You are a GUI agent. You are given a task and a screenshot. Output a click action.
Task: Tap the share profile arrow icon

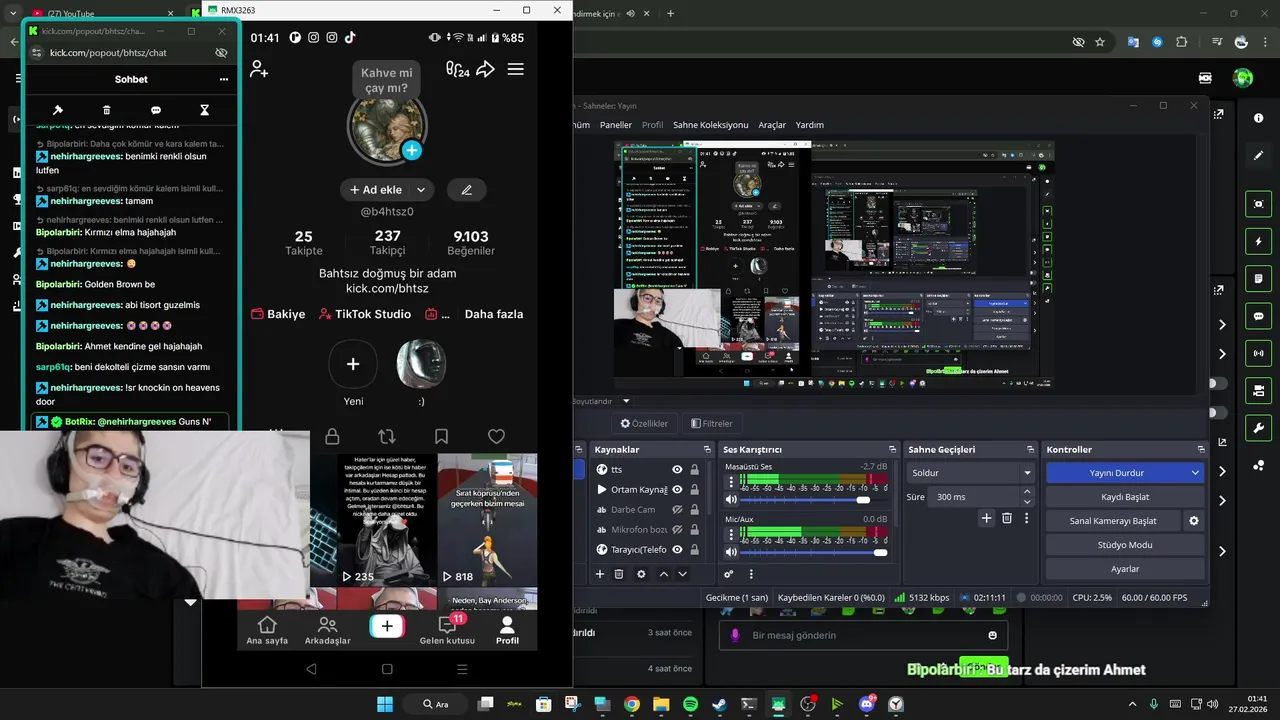(x=486, y=69)
